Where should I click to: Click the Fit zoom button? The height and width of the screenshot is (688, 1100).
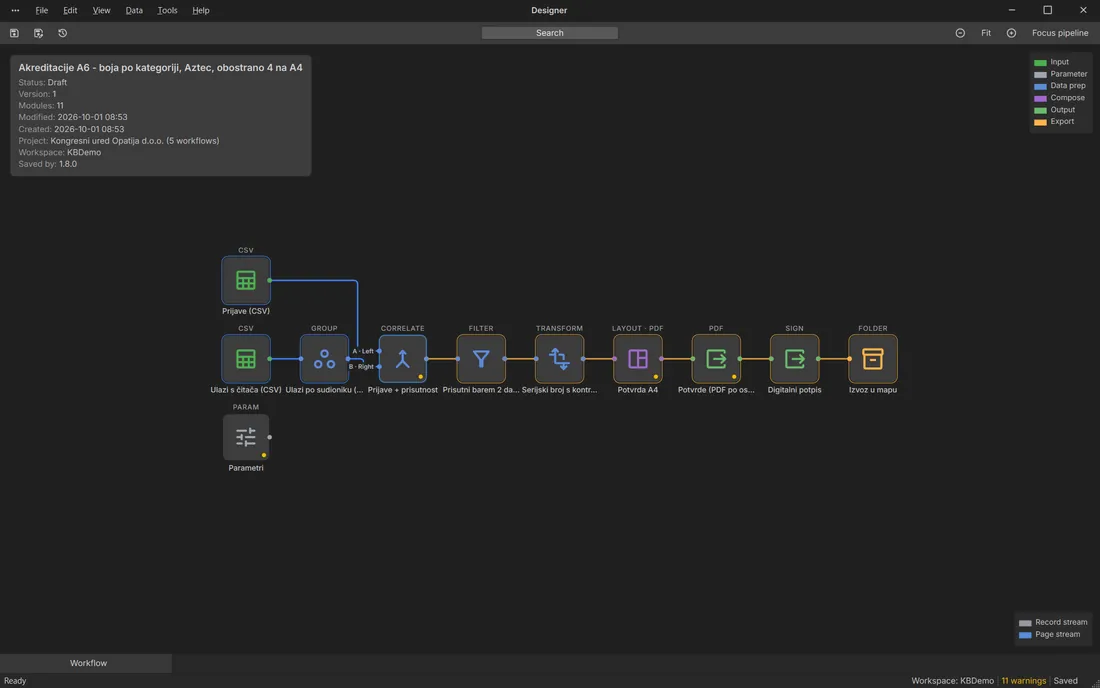986,33
